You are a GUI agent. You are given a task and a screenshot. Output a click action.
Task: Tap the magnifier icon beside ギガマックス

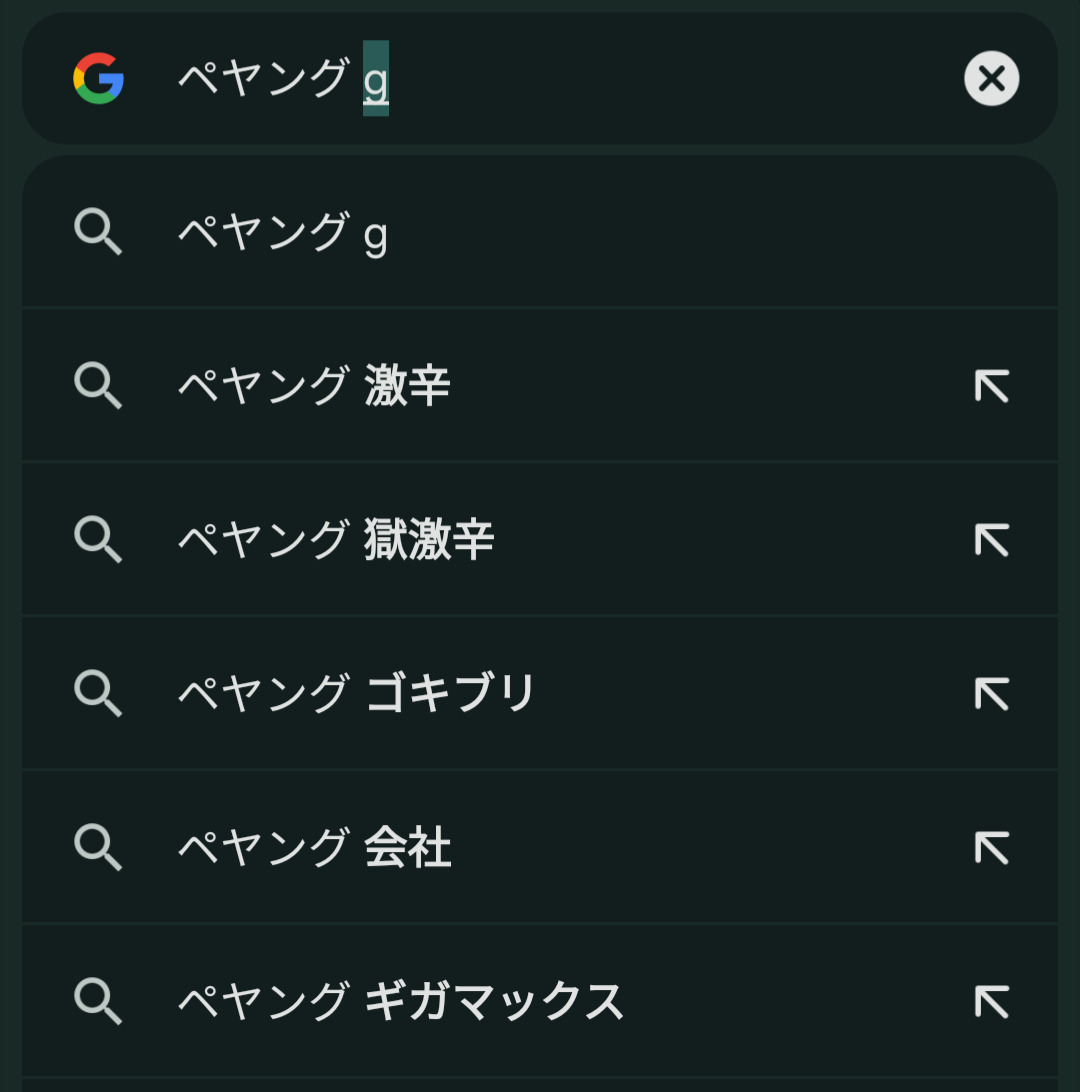point(98,1001)
